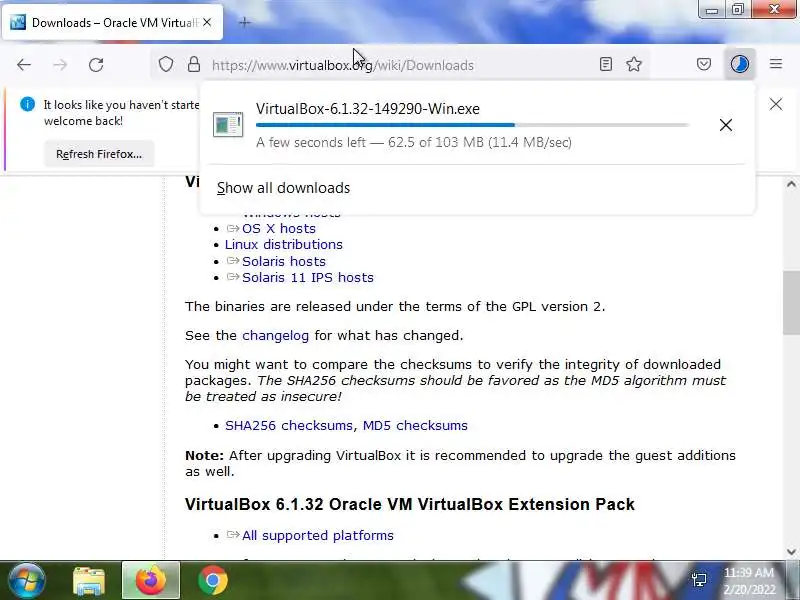Click the Firefox taskbar icon
Image resolution: width=800 pixels, height=600 pixels.
(x=151, y=580)
